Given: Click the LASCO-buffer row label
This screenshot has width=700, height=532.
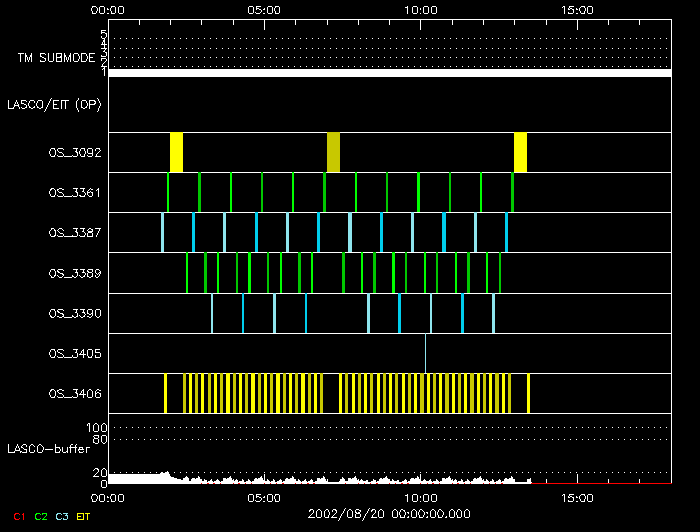Looking at the screenshot, I should [42, 448].
